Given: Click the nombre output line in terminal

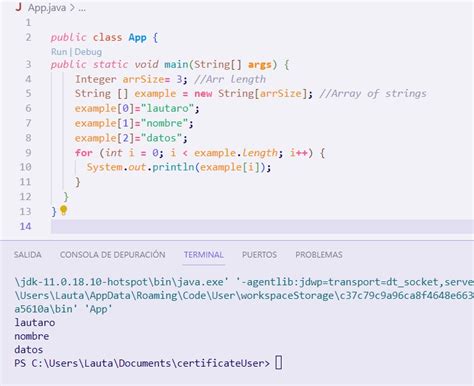Looking at the screenshot, I should 32,336.
